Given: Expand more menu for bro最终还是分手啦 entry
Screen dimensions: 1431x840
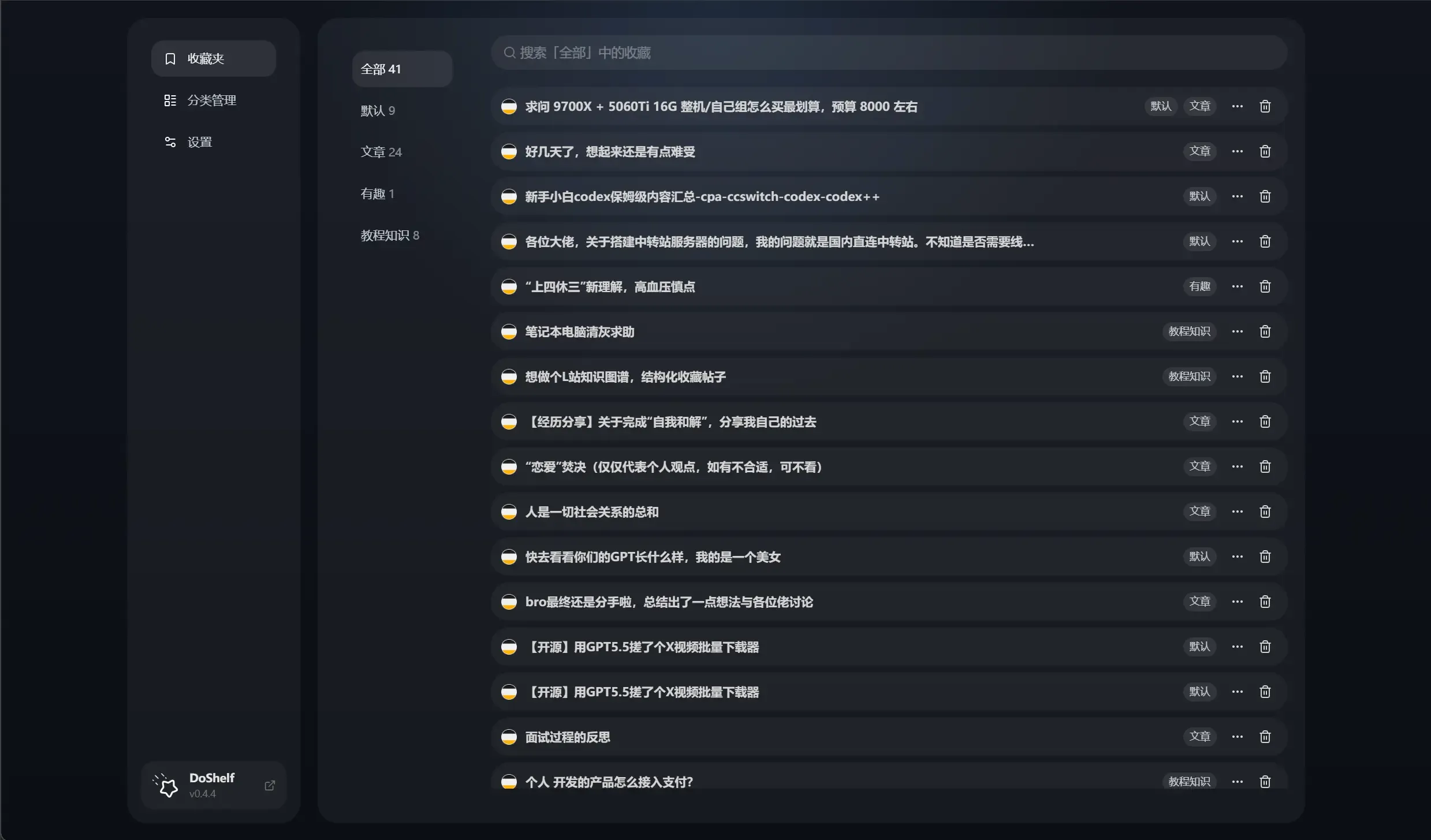Looking at the screenshot, I should click(1237, 602).
